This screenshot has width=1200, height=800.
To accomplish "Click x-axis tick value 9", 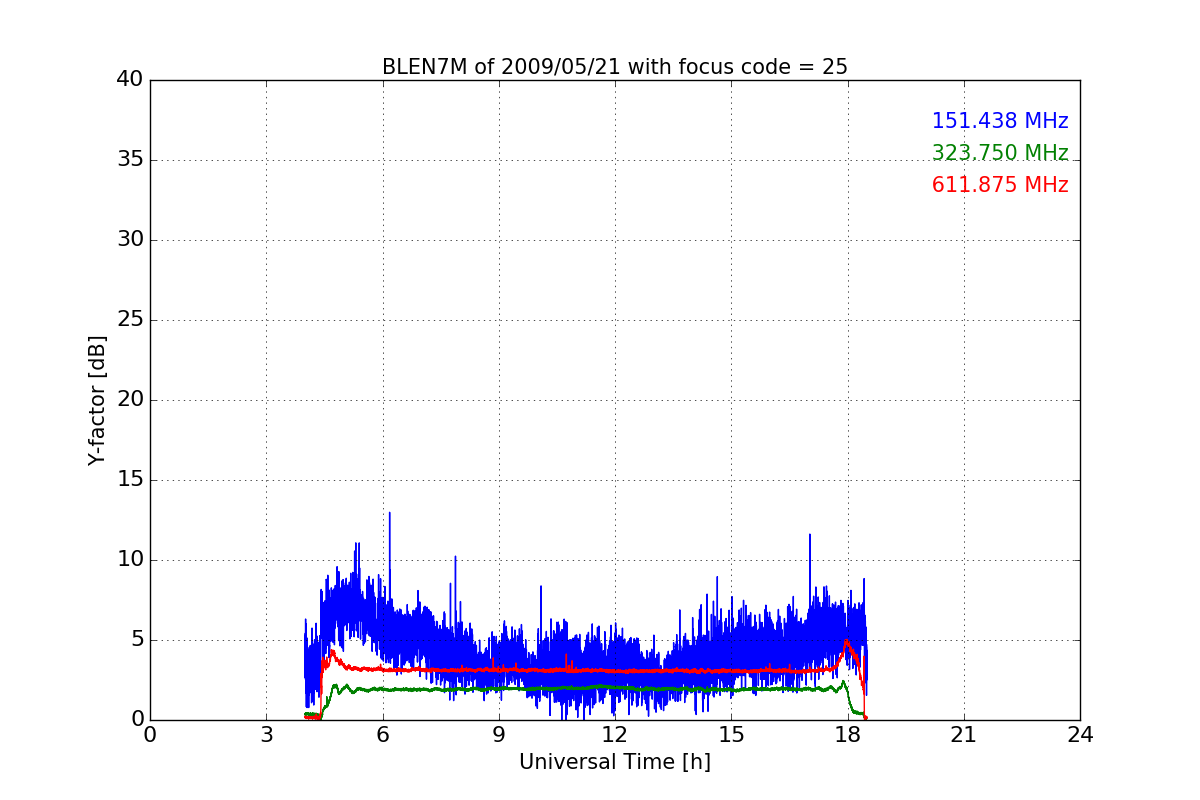I will [x=499, y=735].
